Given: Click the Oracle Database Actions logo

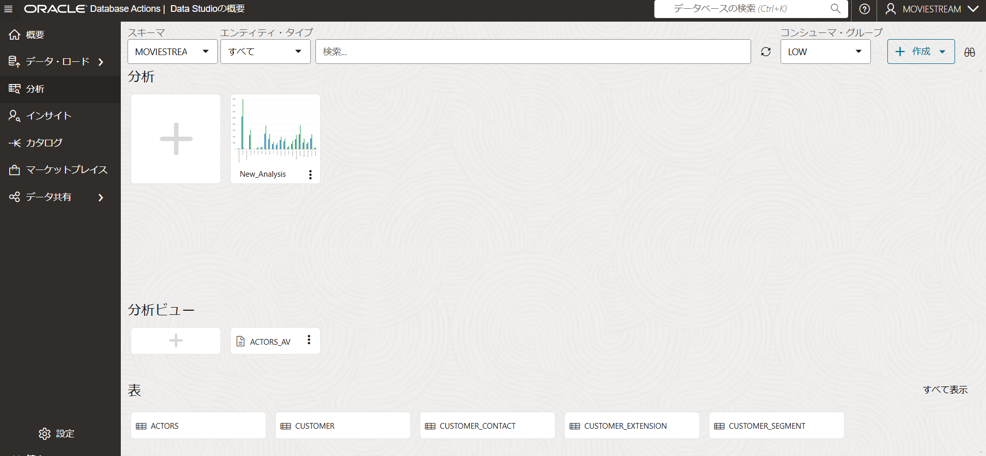Looking at the screenshot, I should click(92, 9).
